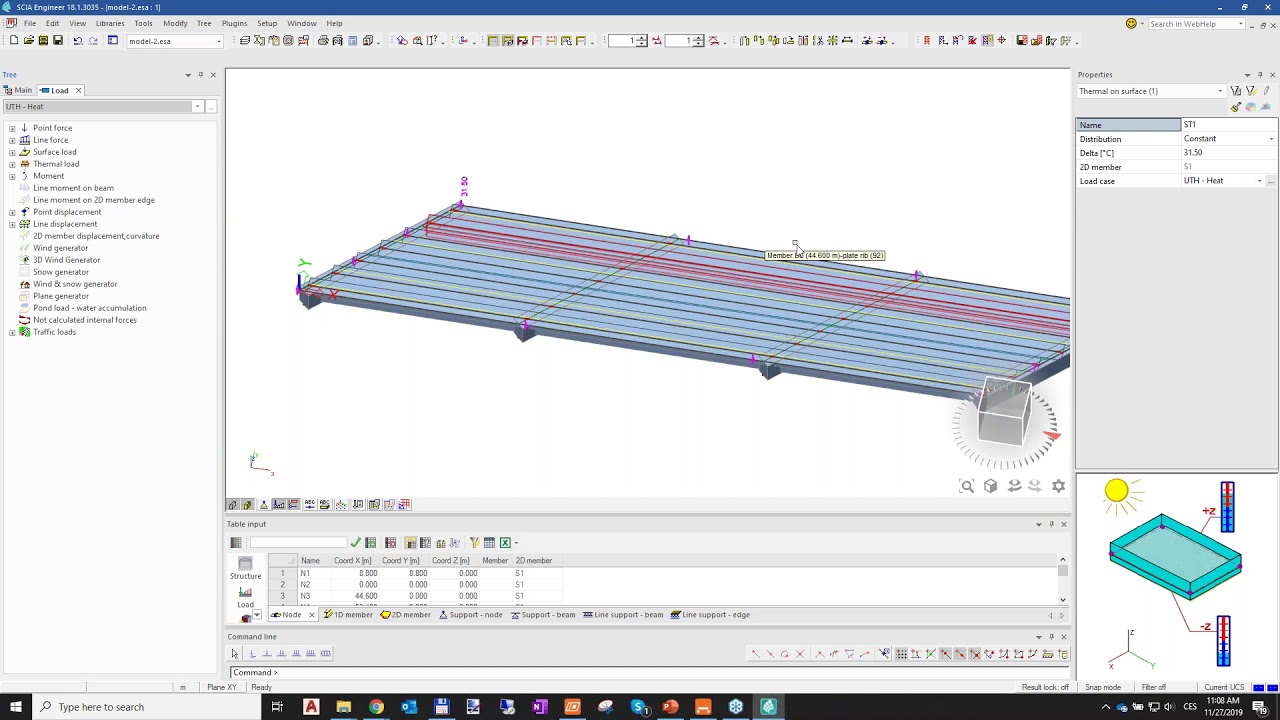This screenshot has width=1280, height=720.
Task: Select the Load icon in Table input sidebar
Action: [x=245, y=598]
